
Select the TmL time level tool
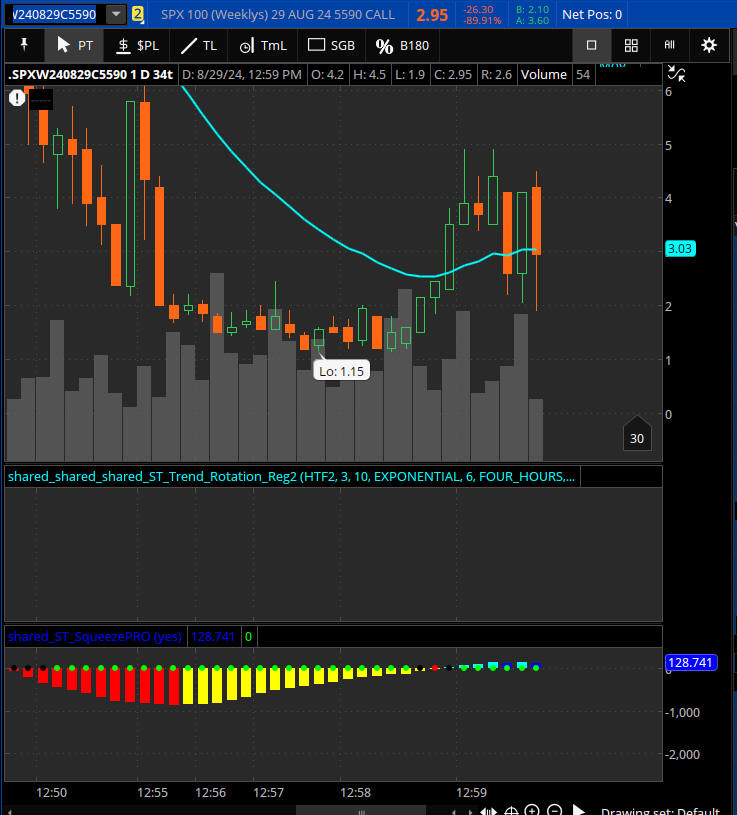pos(262,45)
